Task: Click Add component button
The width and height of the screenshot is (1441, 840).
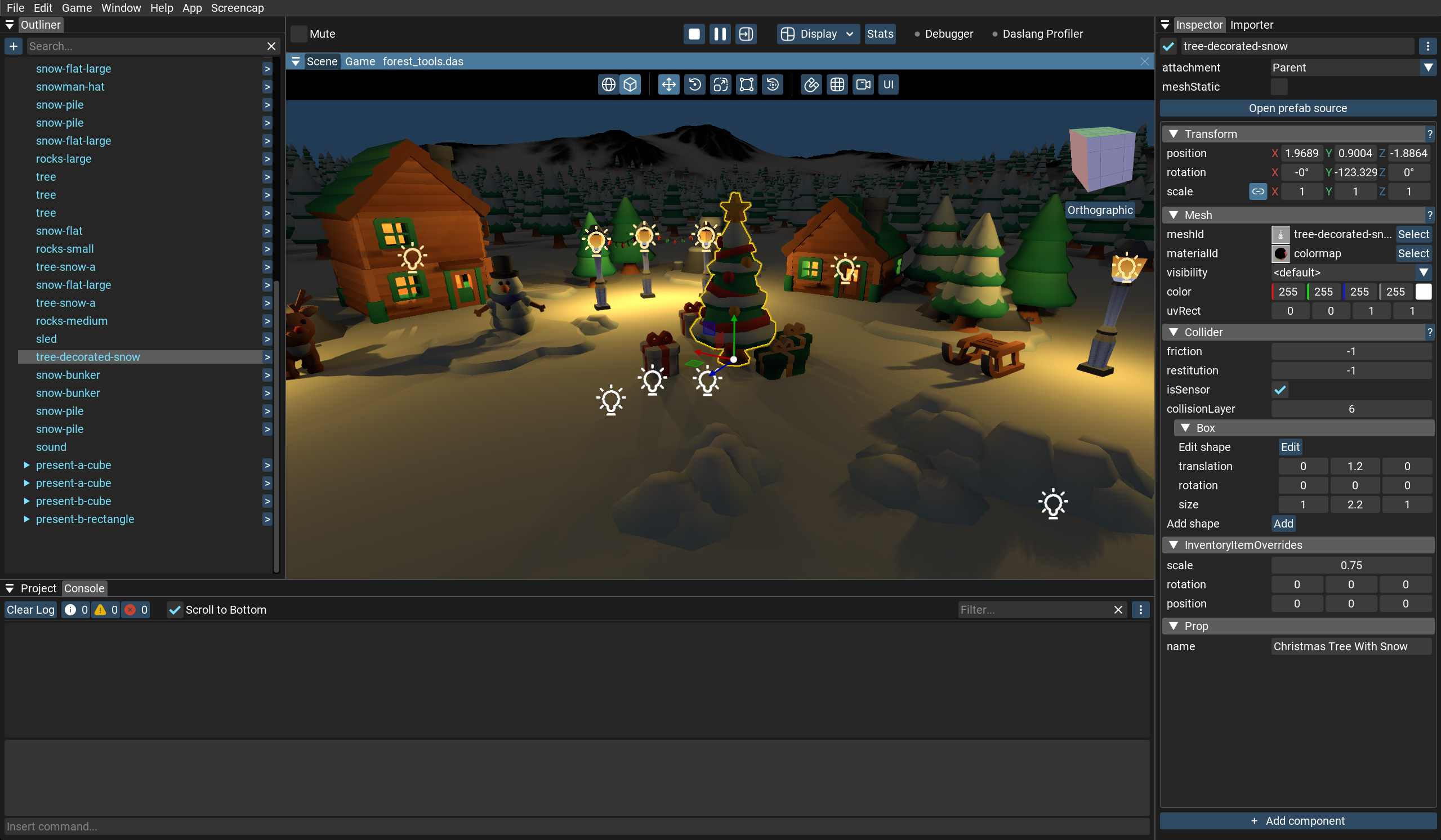Action: coord(1297,820)
